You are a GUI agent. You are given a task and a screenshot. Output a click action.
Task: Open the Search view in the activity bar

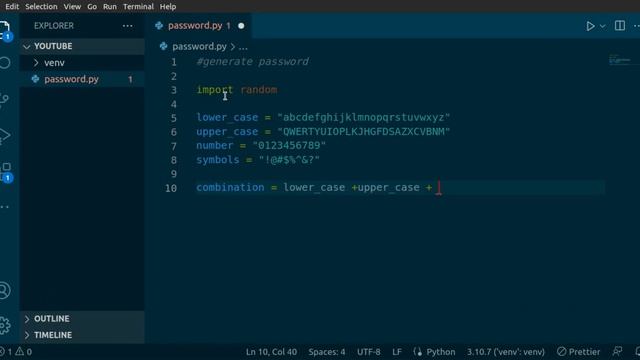click(4, 63)
